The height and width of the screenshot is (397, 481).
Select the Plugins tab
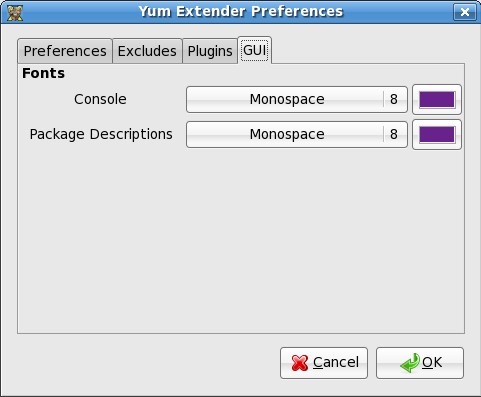point(210,51)
